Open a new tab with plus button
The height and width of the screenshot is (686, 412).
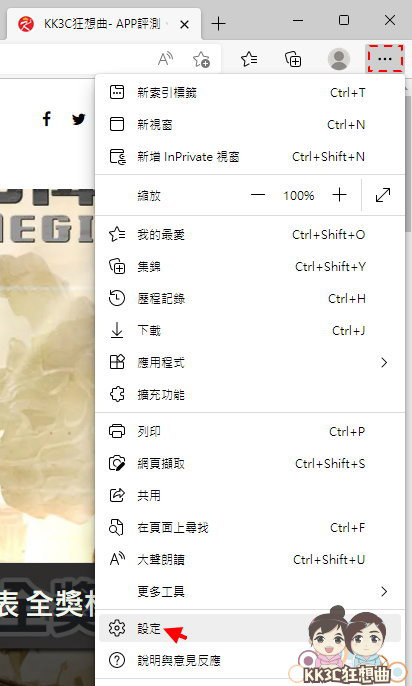[x=218, y=24]
